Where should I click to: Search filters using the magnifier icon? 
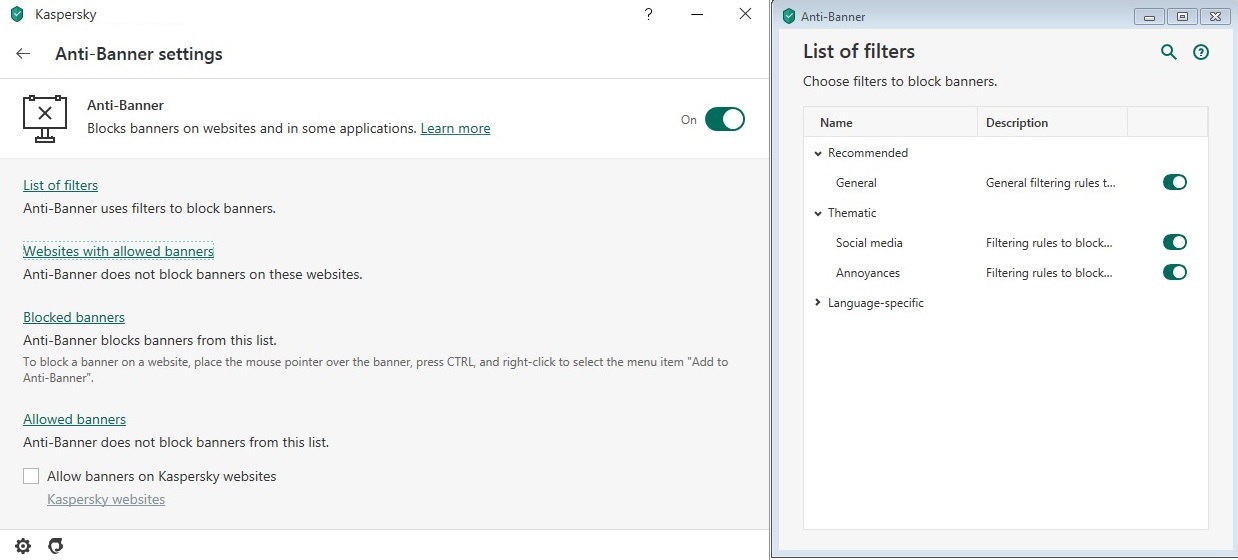[1168, 52]
